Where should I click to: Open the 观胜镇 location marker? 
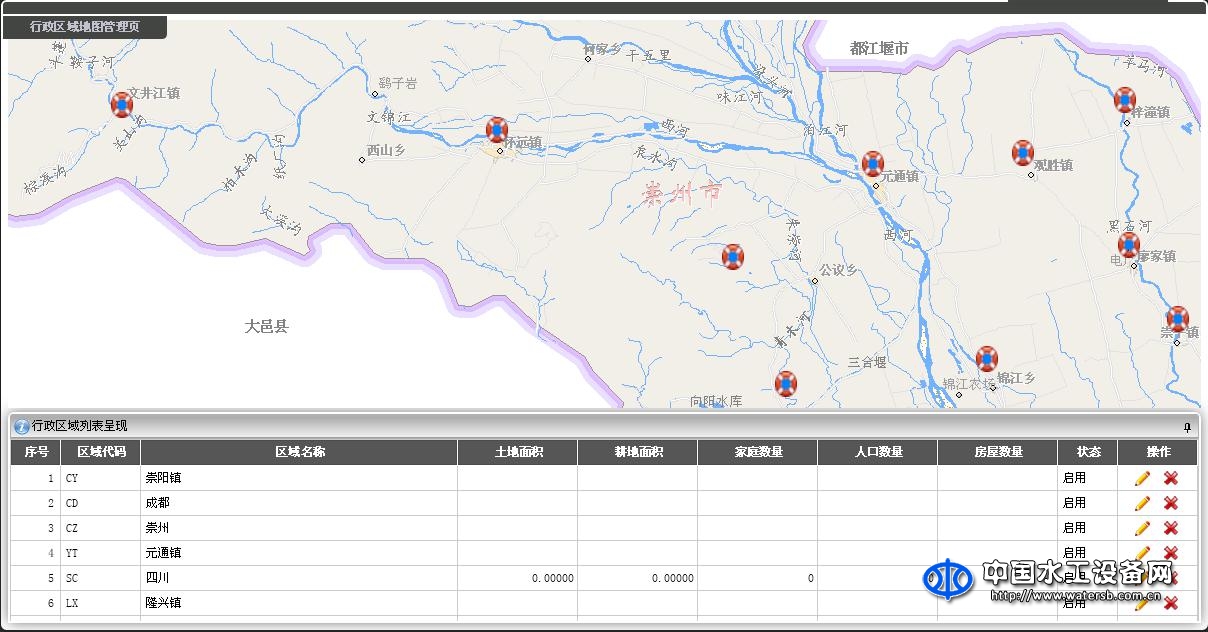(1022, 152)
